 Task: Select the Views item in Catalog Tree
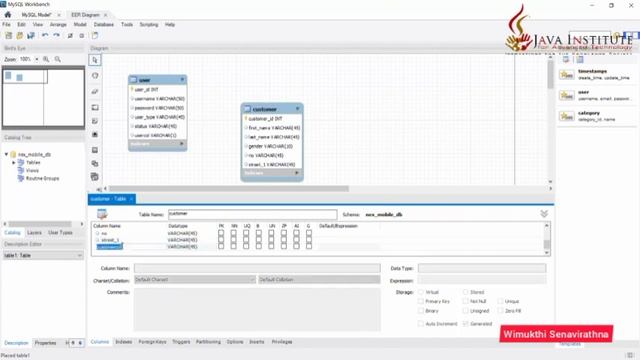[x=32, y=170]
